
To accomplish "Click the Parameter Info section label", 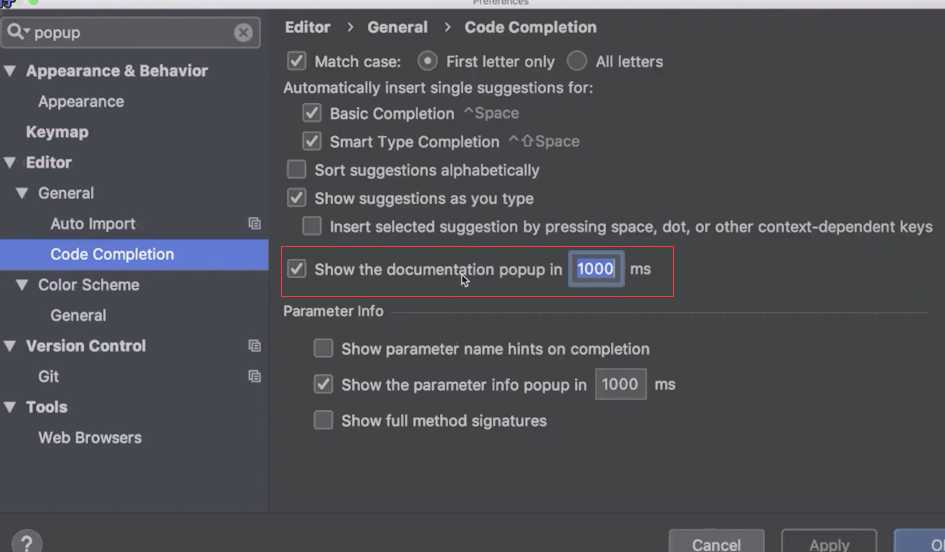I will coord(333,311).
